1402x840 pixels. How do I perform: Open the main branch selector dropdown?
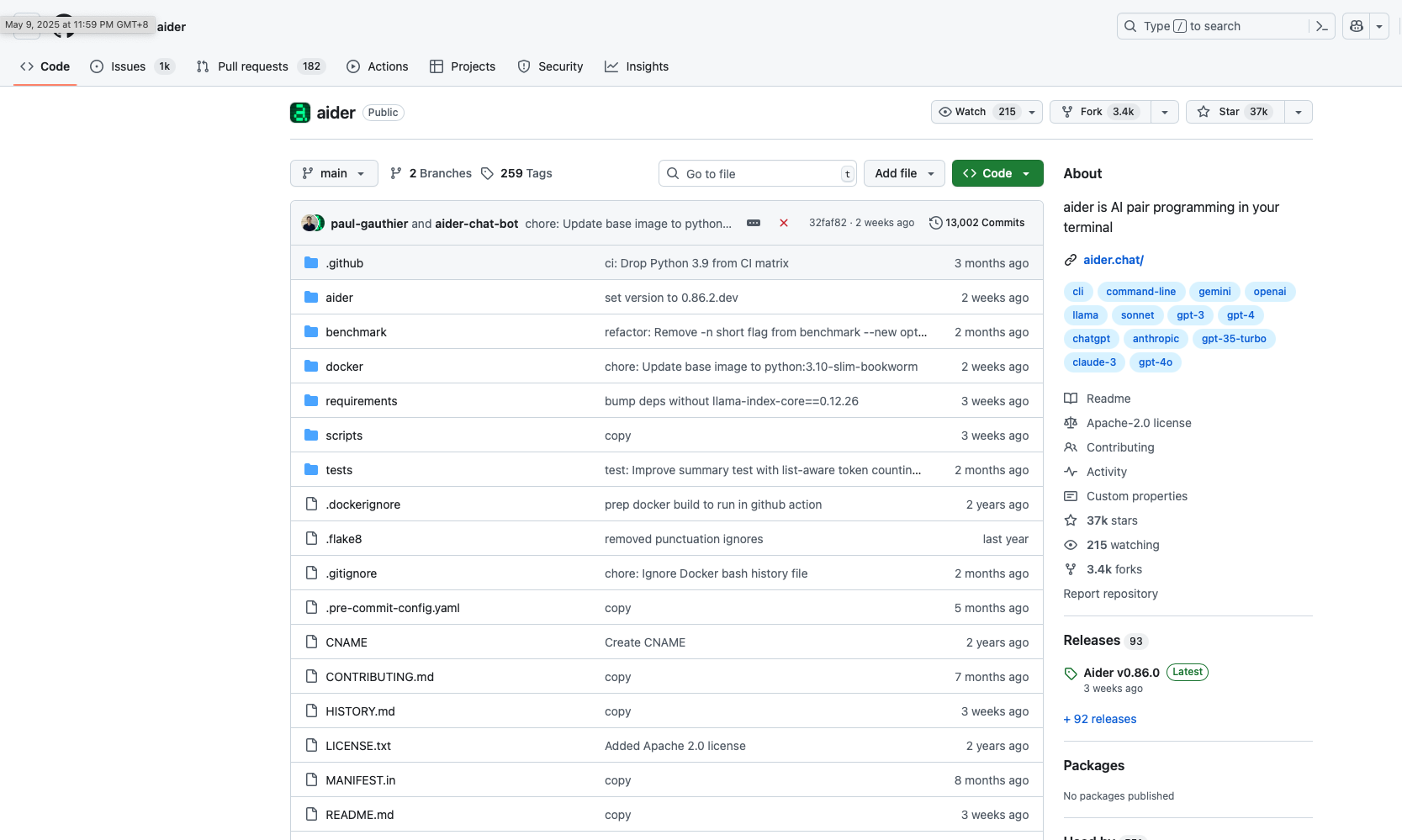point(334,173)
